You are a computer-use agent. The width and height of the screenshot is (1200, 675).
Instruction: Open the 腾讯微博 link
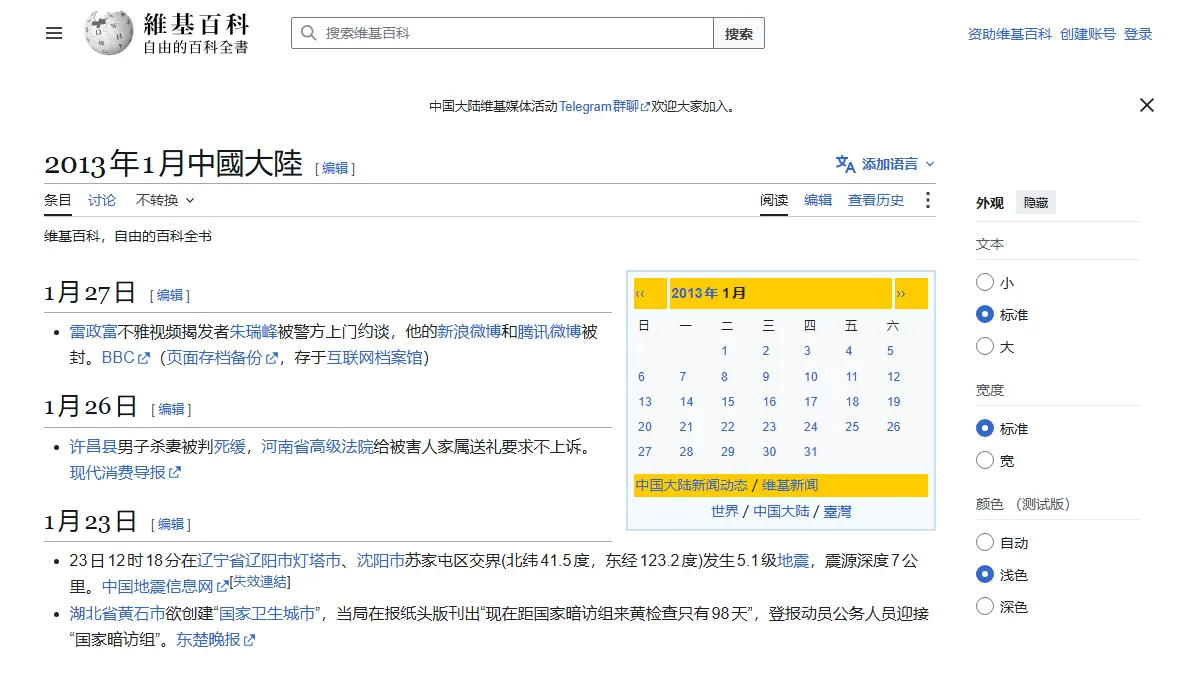tap(549, 331)
